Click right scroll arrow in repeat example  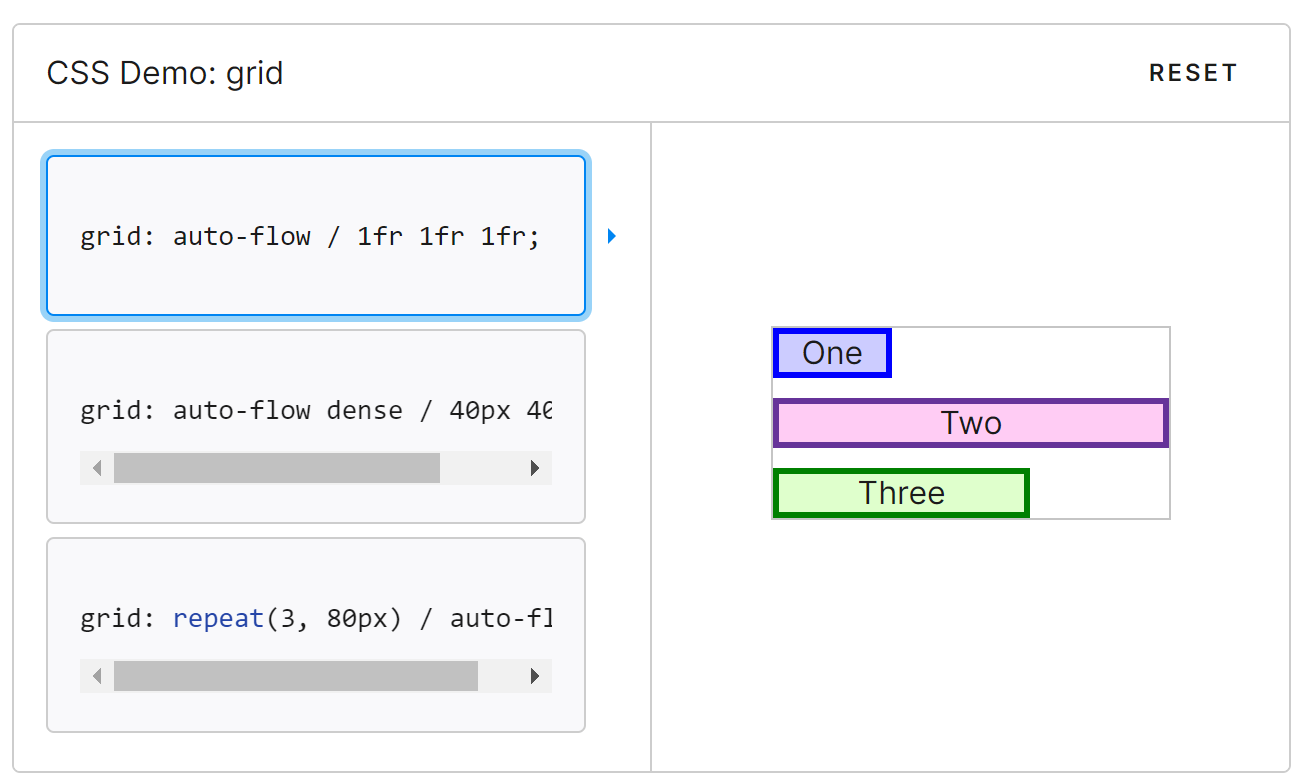(535, 676)
